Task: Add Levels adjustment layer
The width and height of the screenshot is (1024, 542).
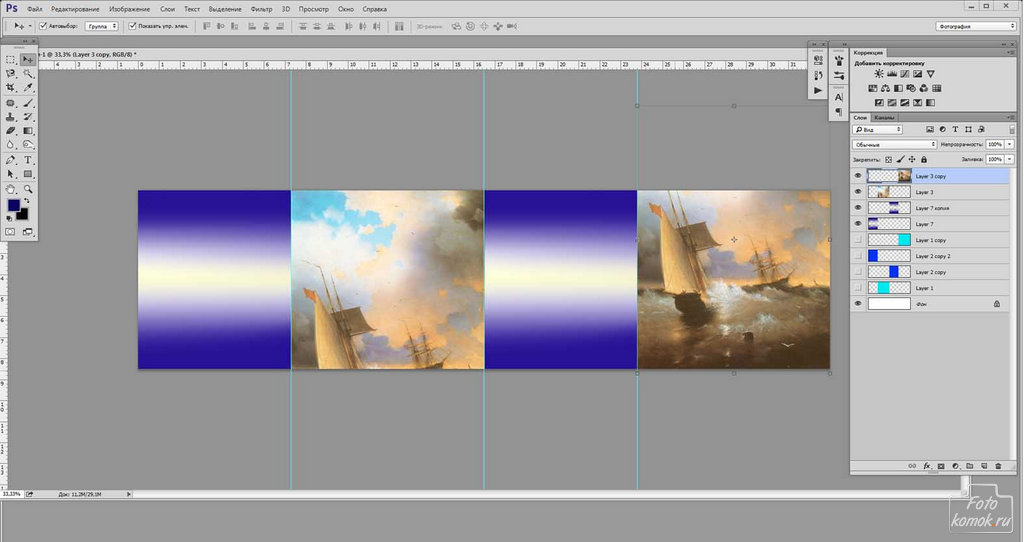Action: click(x=891, y=74)
